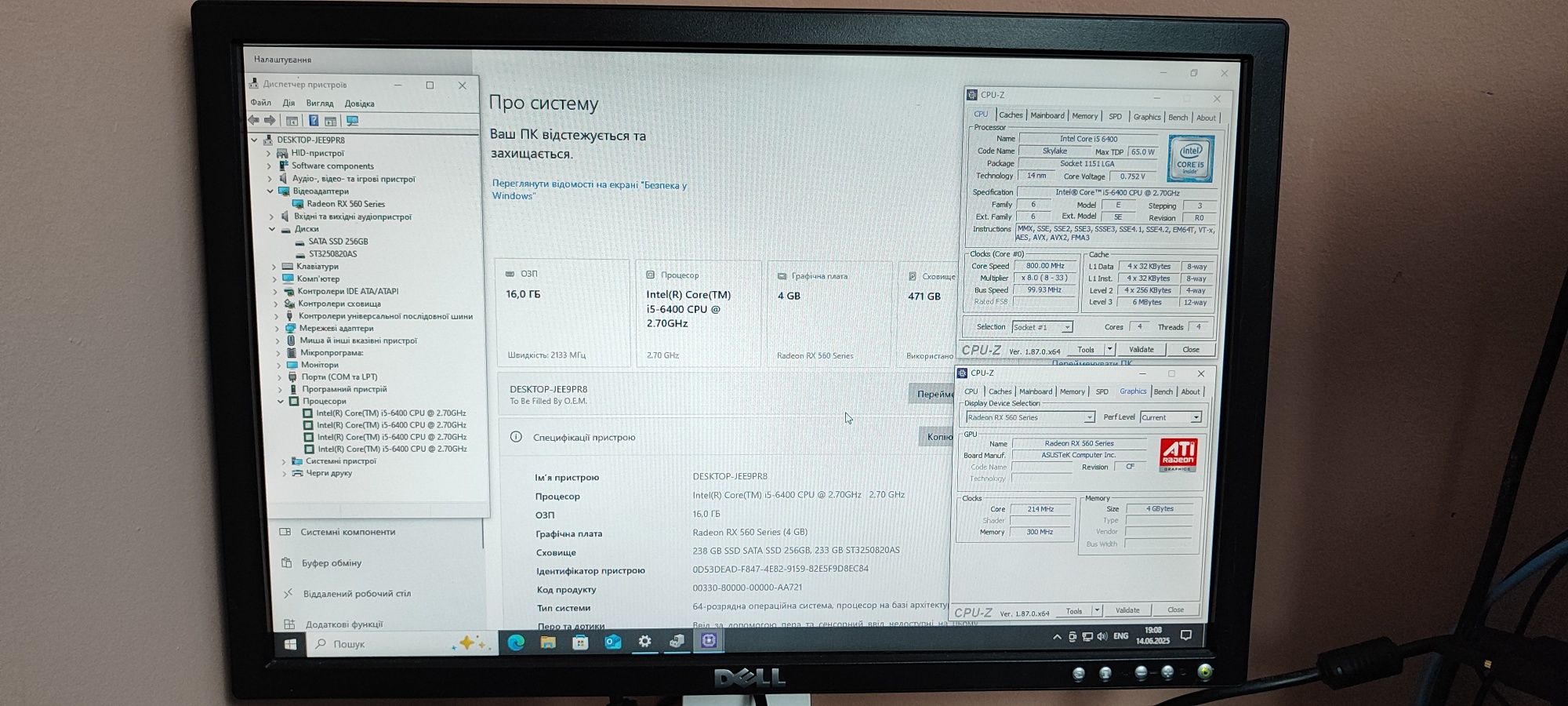This screenshot has width=1568, height=706.
Task: Show hidden system tray icons
Action: coord(1057,637)
